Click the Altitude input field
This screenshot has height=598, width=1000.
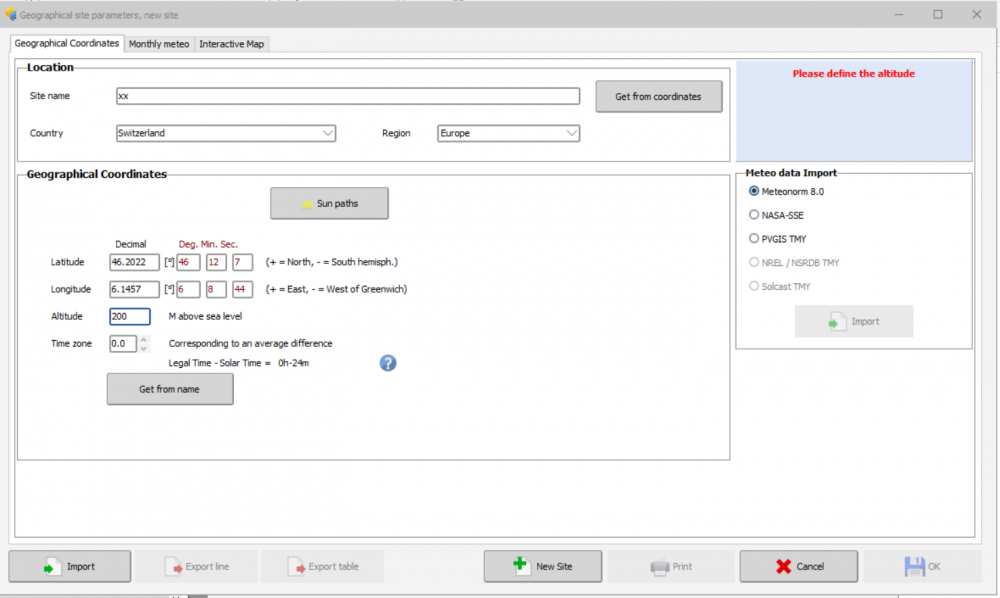(x=129, y=316)
